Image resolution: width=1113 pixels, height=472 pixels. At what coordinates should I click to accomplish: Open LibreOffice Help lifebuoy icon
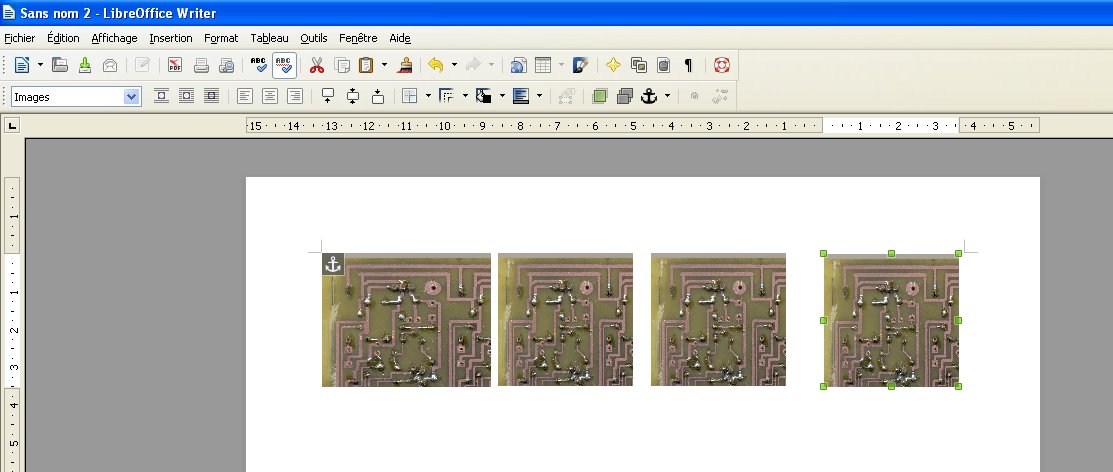[x=722, y=65]
